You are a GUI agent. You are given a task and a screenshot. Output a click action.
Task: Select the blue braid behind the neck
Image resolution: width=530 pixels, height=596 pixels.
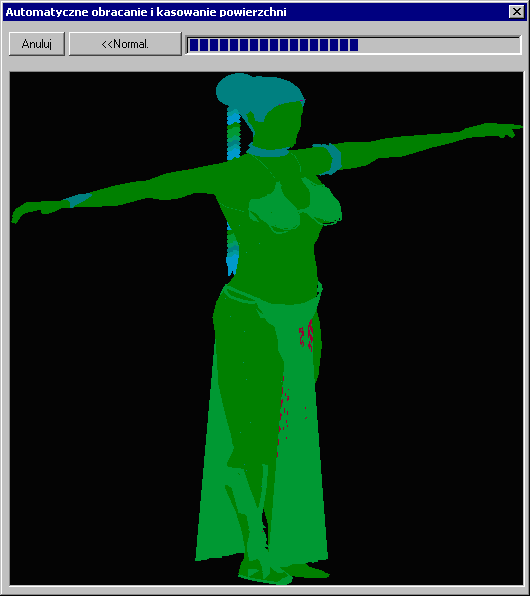(233, 133)
